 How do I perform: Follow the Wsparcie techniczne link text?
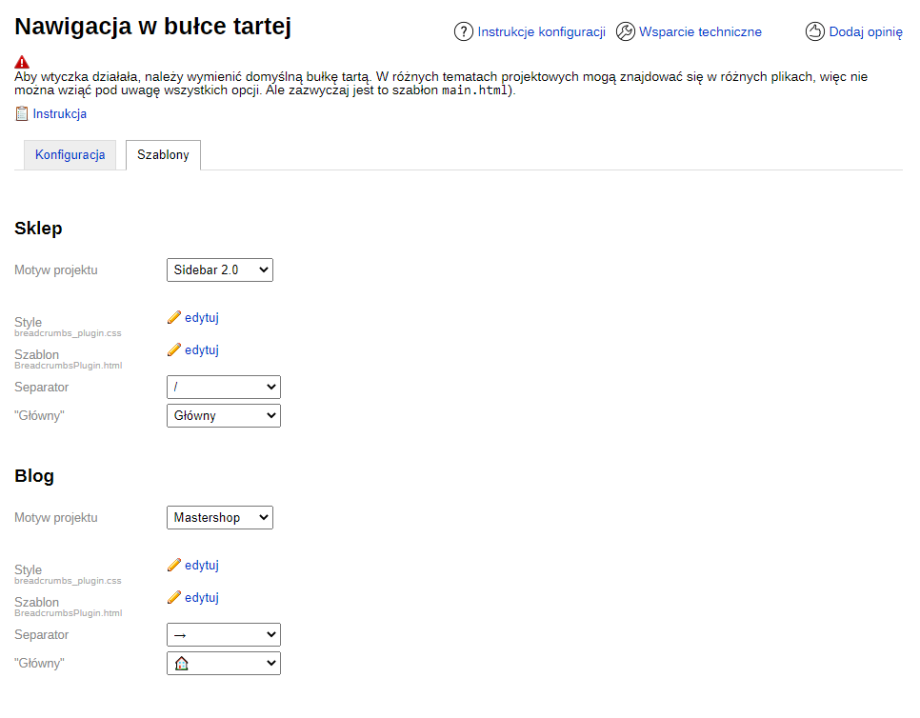(x=700, y=32)
